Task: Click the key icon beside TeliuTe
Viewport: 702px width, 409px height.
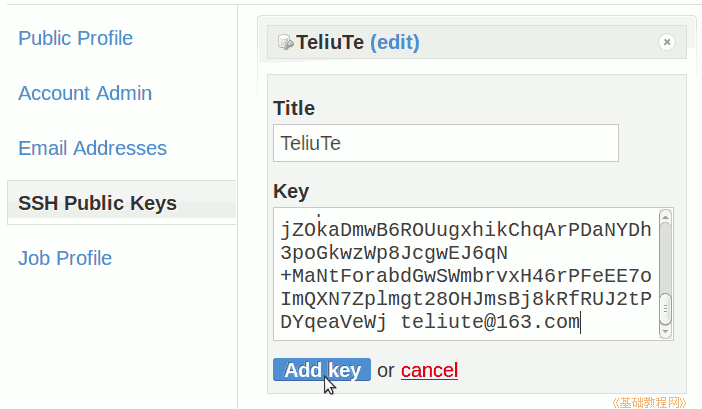Action: pos(285,42)
